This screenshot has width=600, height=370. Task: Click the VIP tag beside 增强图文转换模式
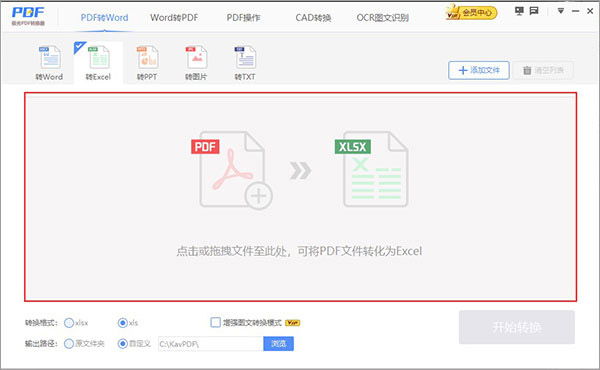click(293, 323)
